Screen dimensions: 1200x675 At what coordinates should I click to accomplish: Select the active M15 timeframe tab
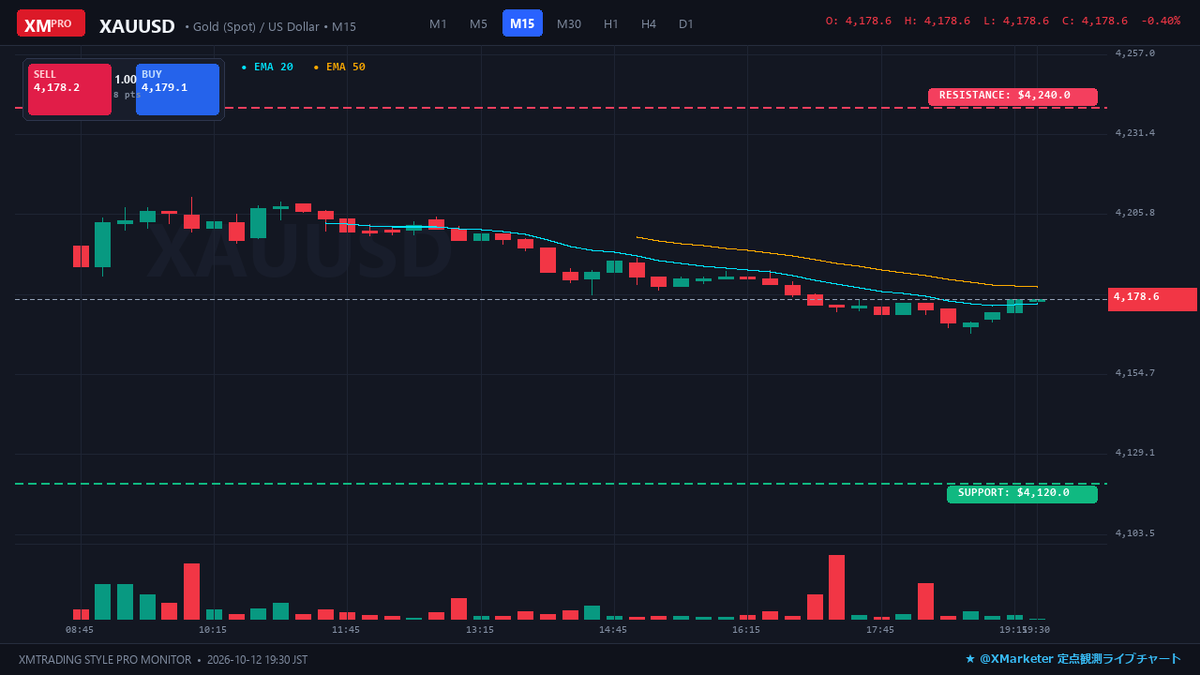[522, 23]
